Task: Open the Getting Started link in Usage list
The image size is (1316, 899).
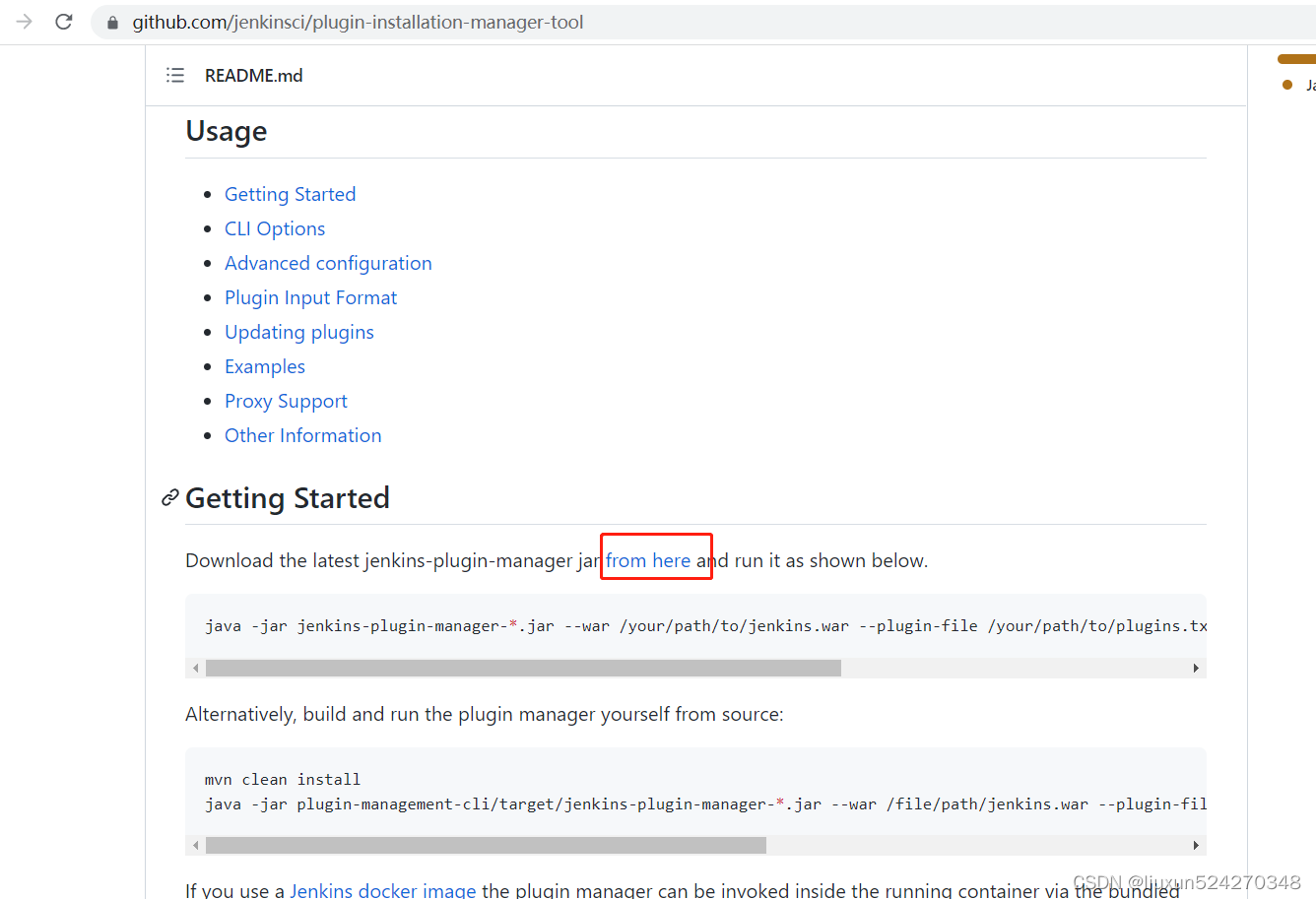Action: tap(290, 194)
